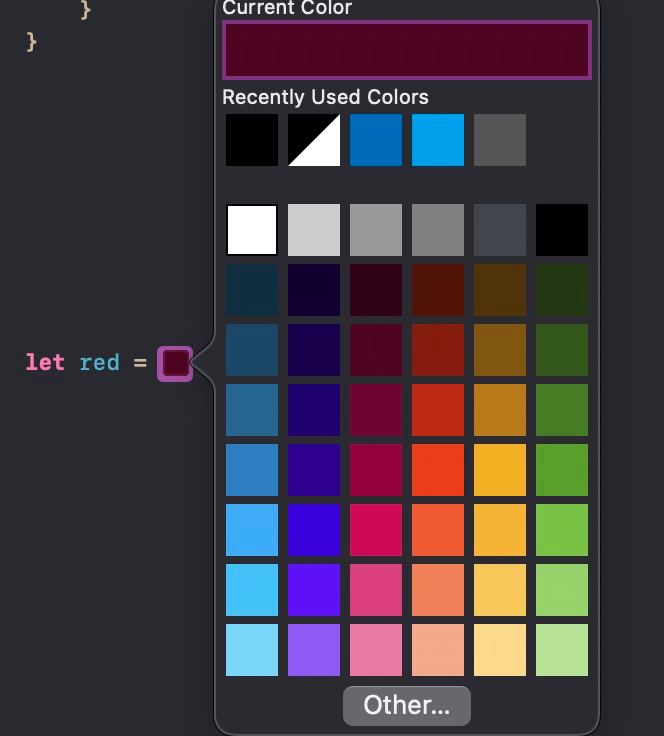Choose black at the end of grayscale row

(562, 230)
